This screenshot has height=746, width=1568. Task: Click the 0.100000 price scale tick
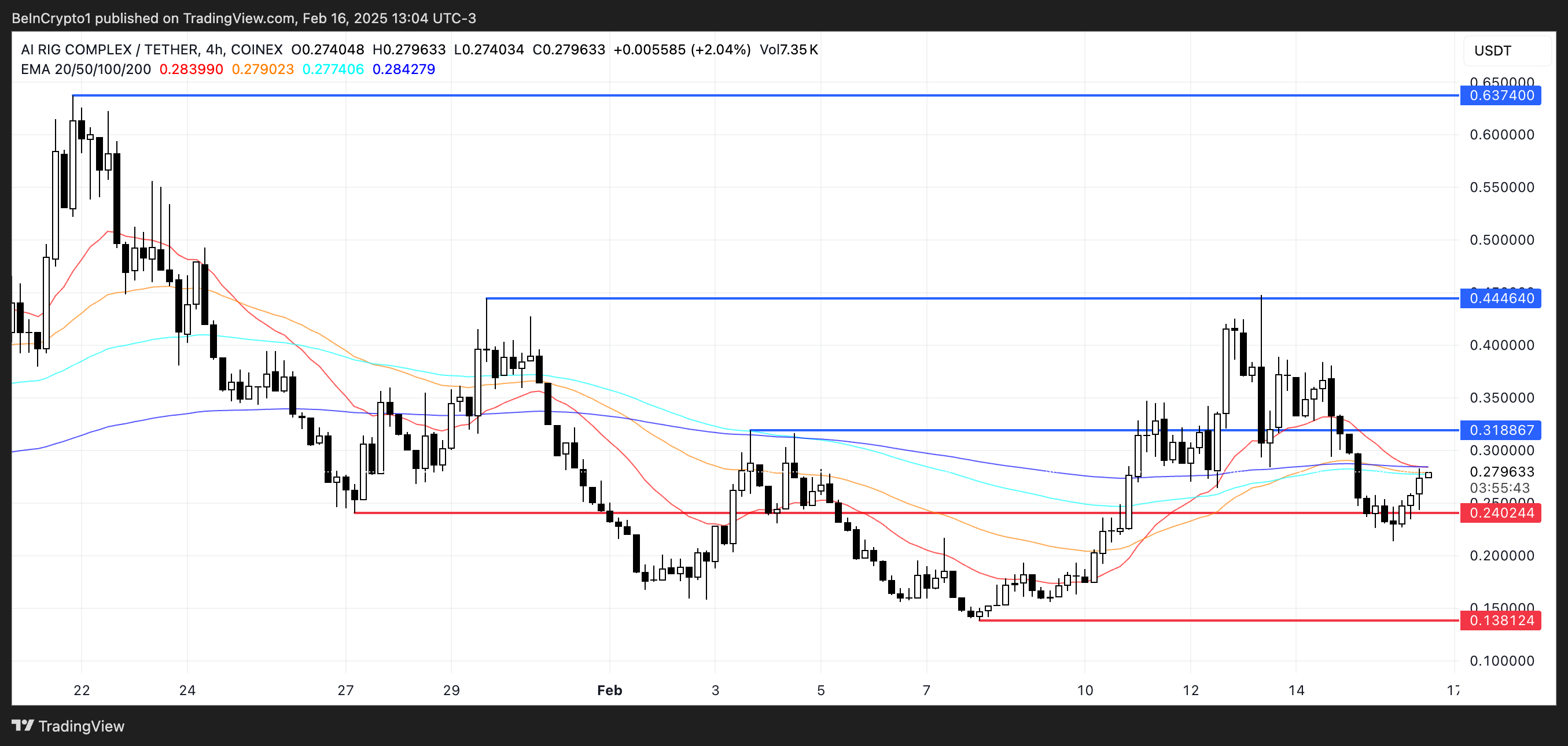pyautogui.click(x=1501, y=661)
